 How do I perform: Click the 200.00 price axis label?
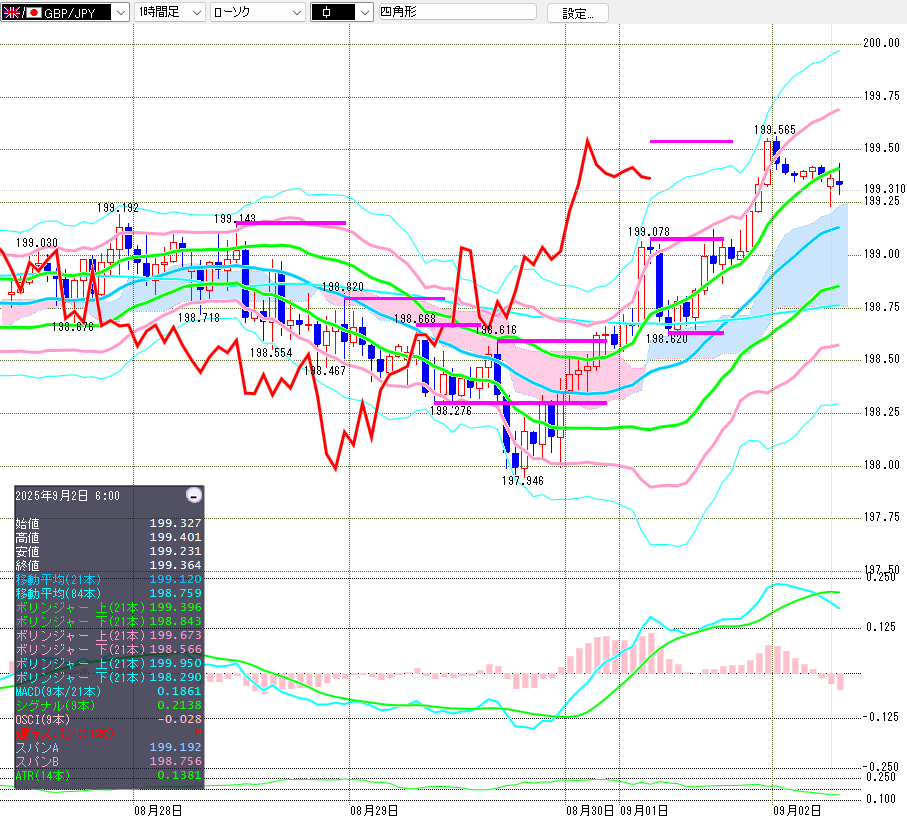pos(882,43)
